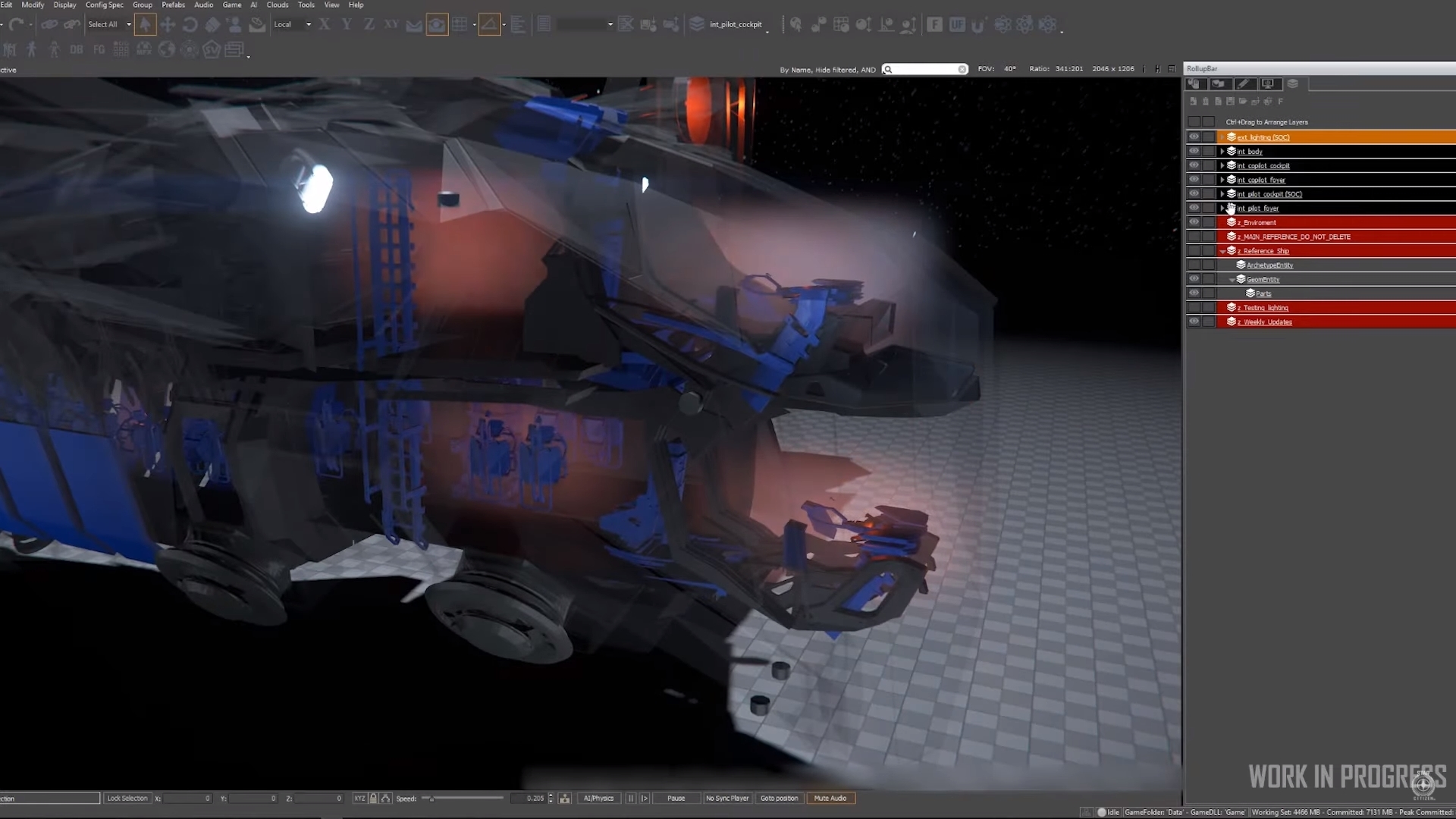Show the z_Testing_lighting layer
This screenshot has height=819, width=1456.
pyautogui.click(x=1194, y=307)
